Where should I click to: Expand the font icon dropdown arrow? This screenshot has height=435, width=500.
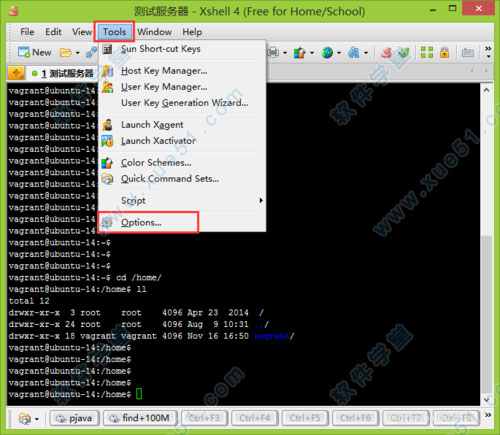point(366,53)
